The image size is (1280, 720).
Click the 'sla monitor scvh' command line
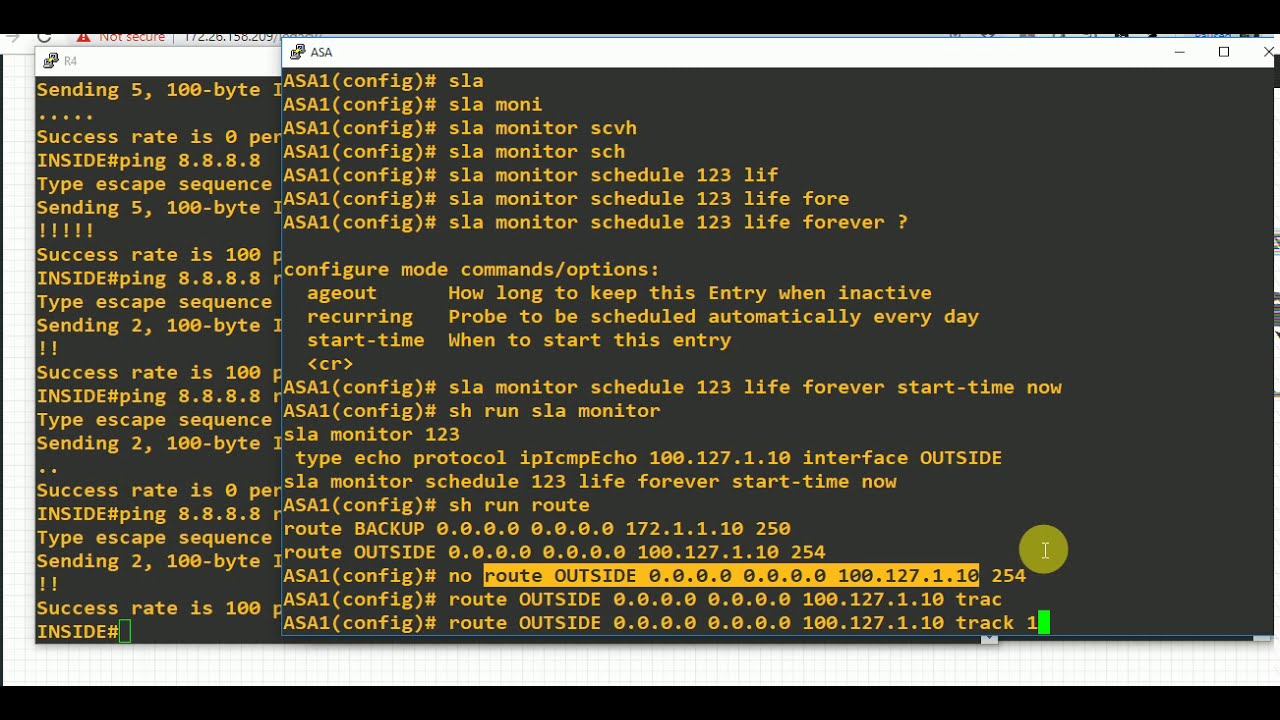tap(460, 128)
